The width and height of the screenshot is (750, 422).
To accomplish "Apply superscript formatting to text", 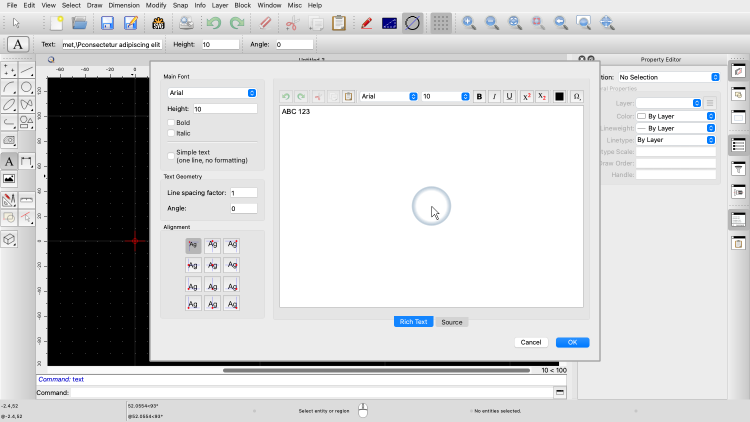I will point(527,97).
